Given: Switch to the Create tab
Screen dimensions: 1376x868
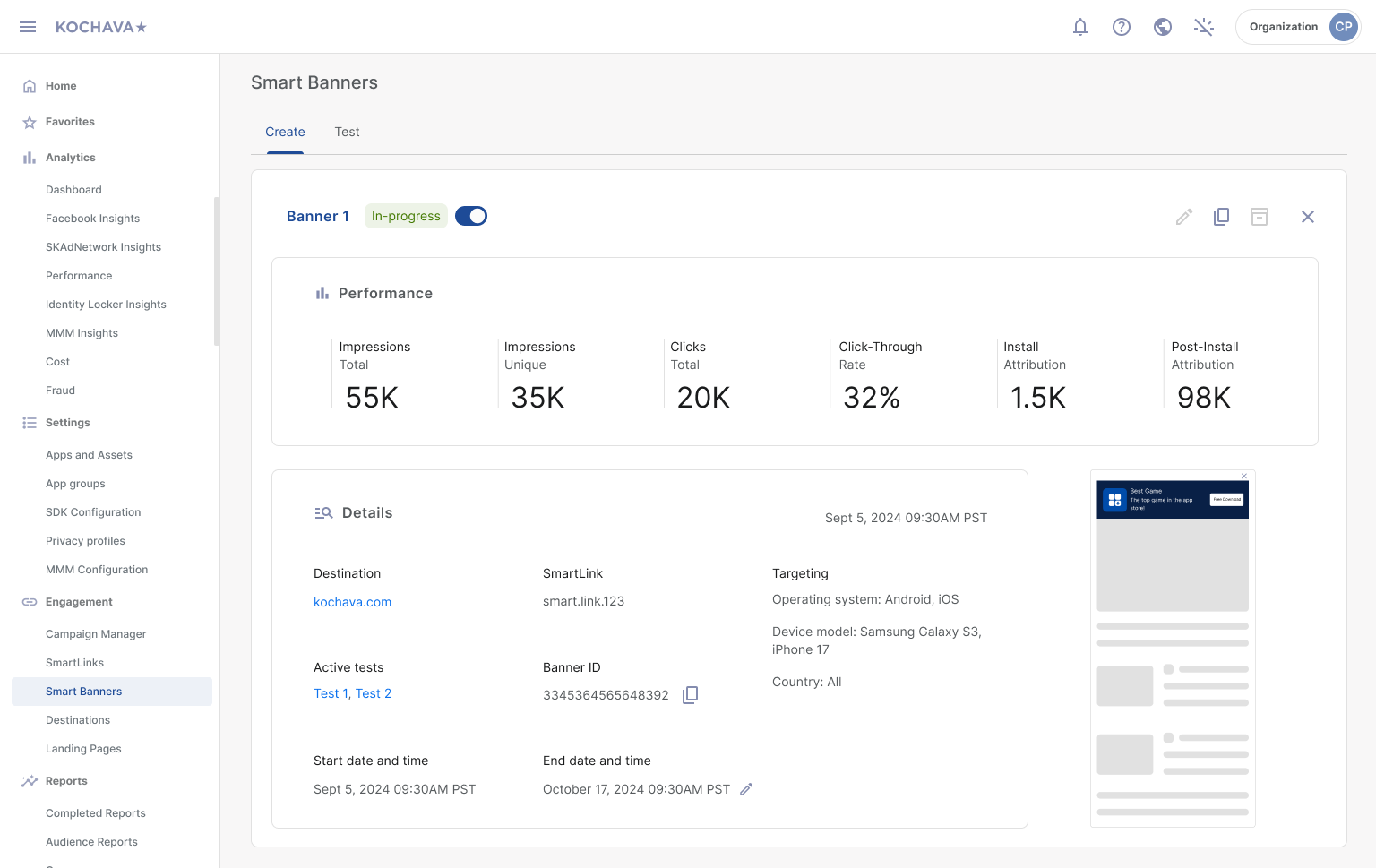Looking at the screenshot, I should (x=285, y=132).
